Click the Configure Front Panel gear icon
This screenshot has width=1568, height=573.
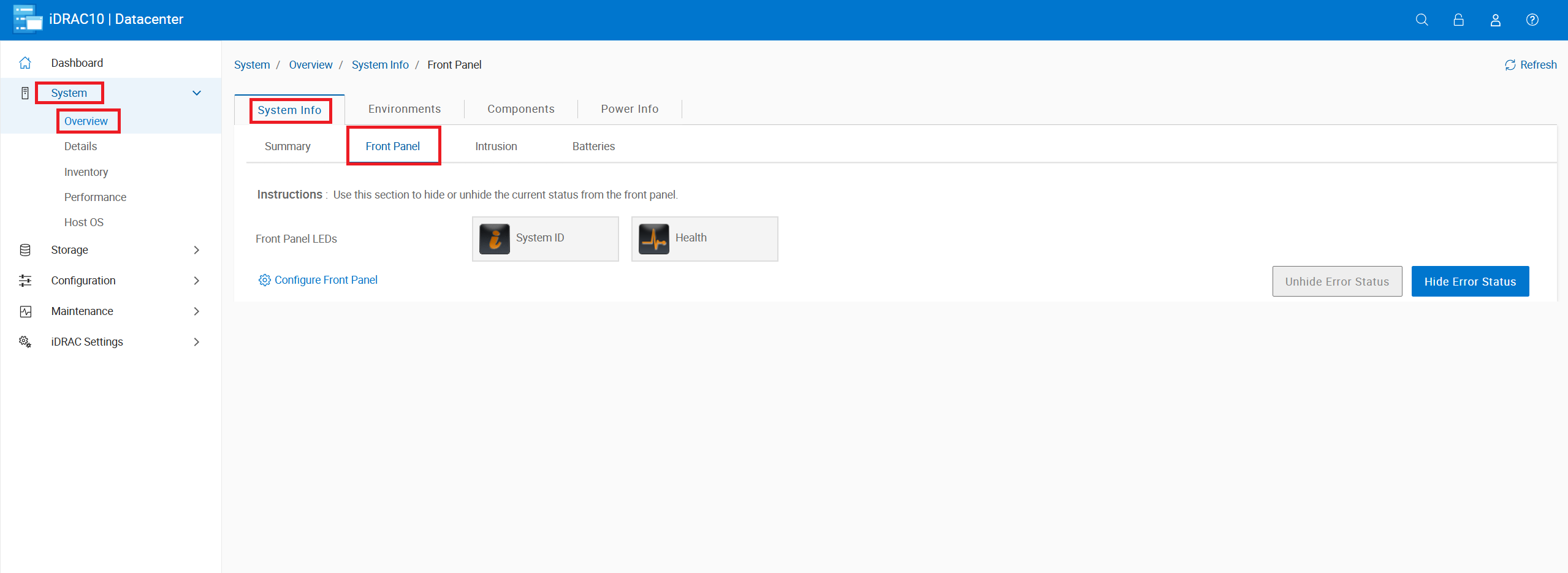tap(264, 280)
